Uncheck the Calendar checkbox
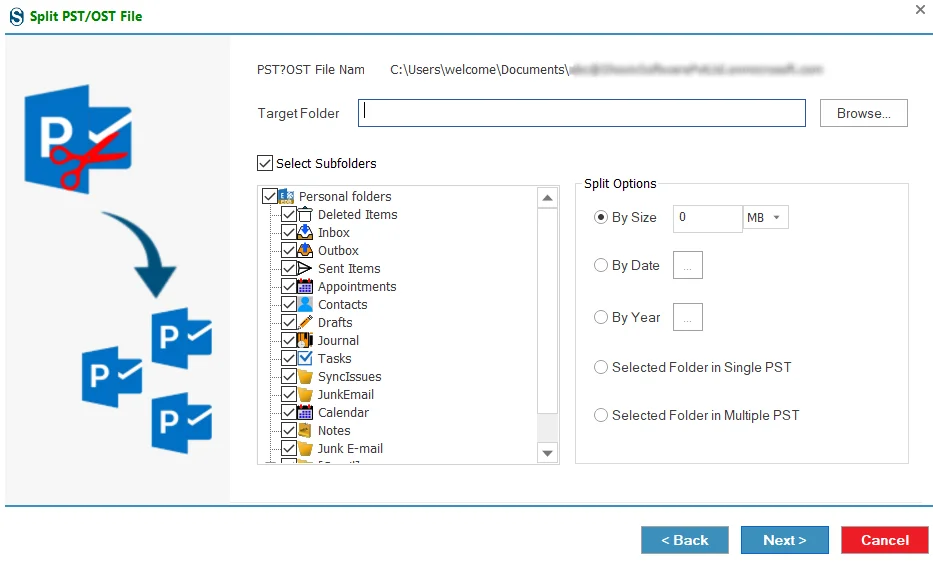The width and height of the screenshot is (933, 563). (x=289, y=412)
